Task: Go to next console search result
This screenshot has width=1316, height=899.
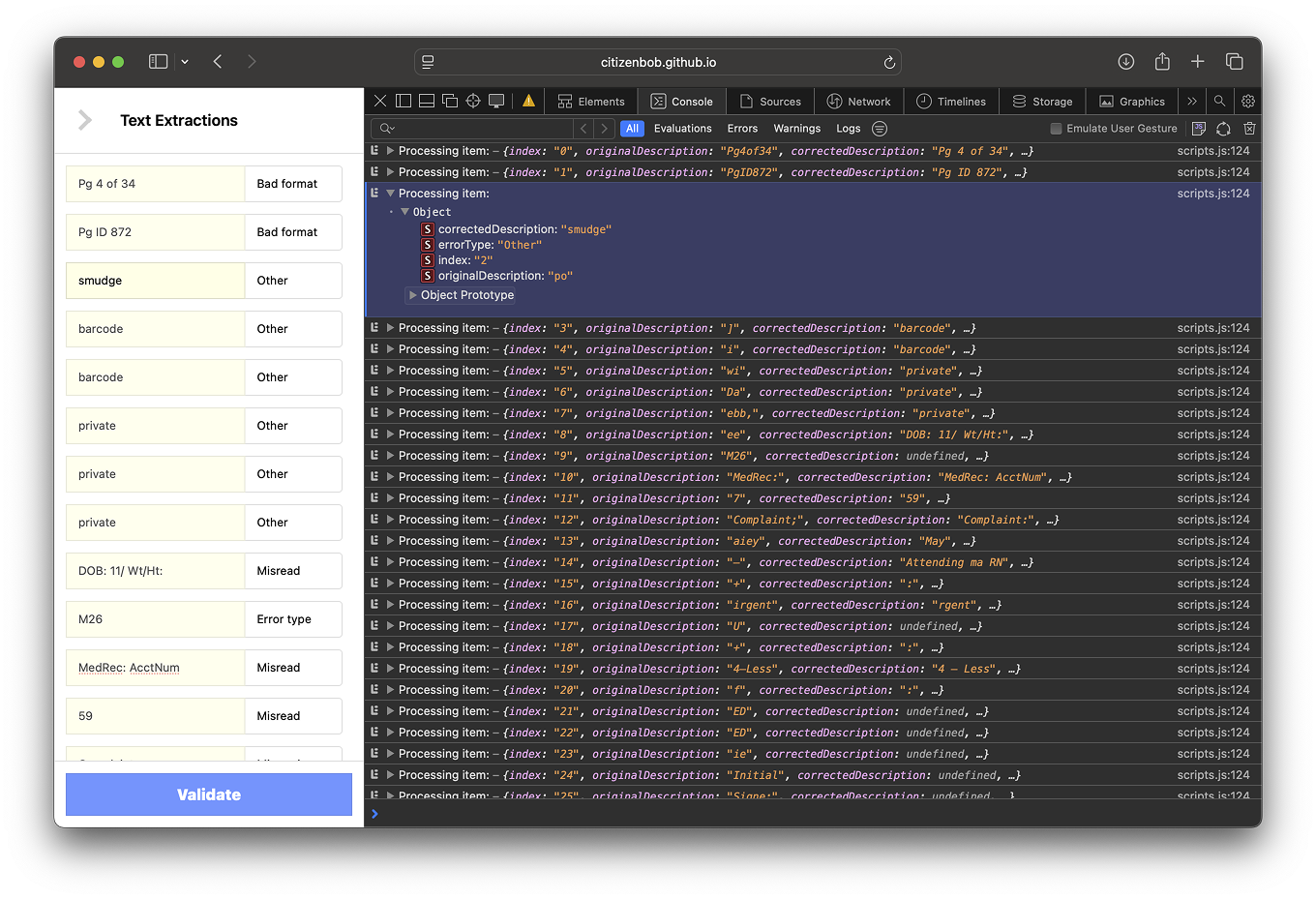Action: [x=605, y=128]
